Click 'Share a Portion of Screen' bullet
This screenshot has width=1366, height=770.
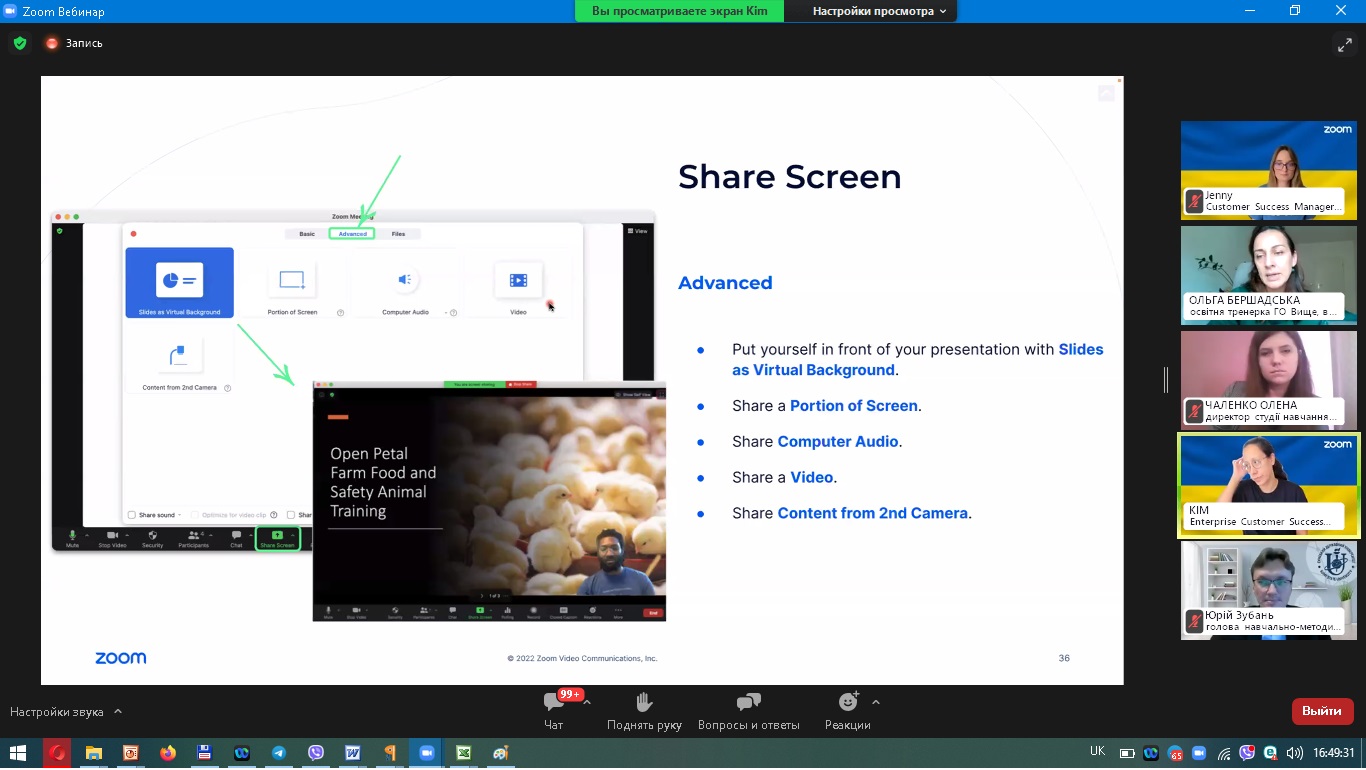[827, 405]
